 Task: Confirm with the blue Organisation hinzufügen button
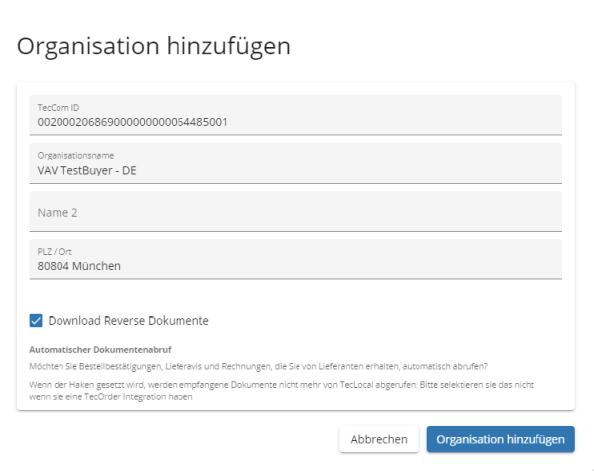coord(500,439)
